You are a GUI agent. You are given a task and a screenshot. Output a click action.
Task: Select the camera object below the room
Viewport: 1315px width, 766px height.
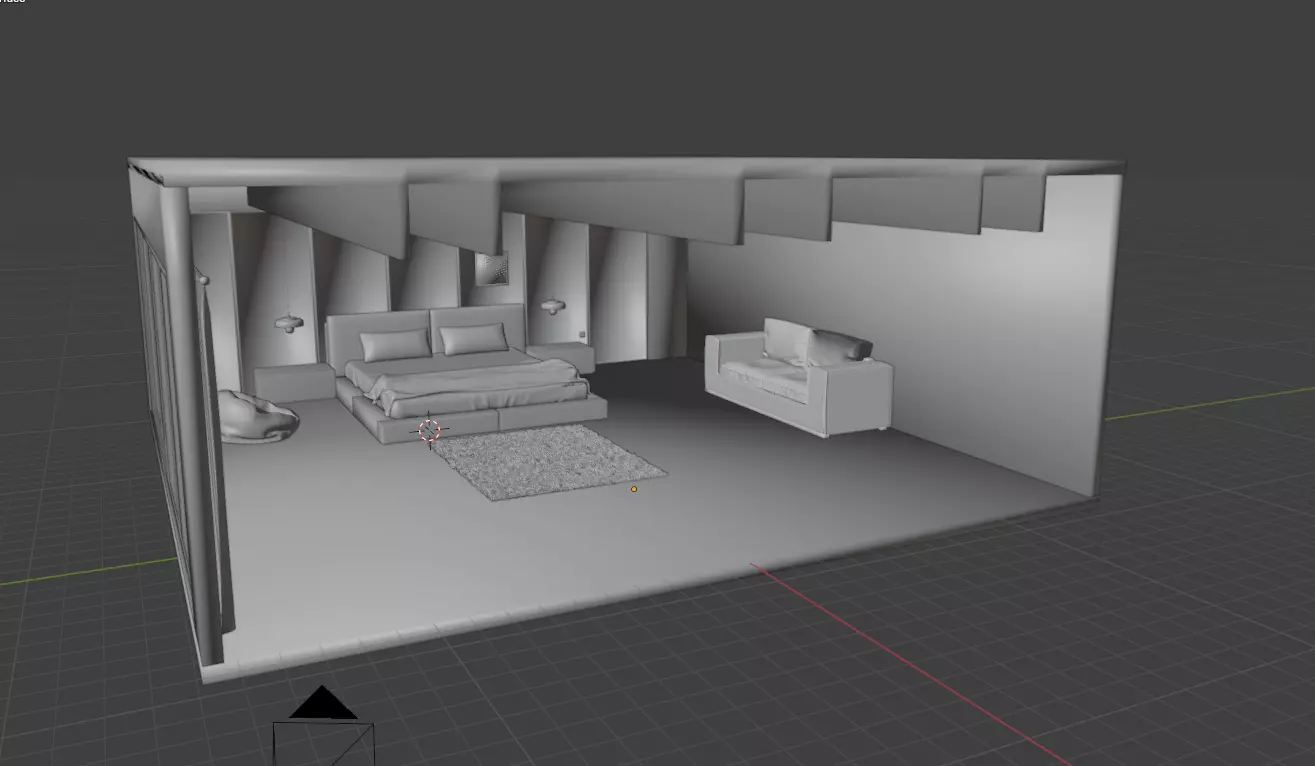(323, 727)
